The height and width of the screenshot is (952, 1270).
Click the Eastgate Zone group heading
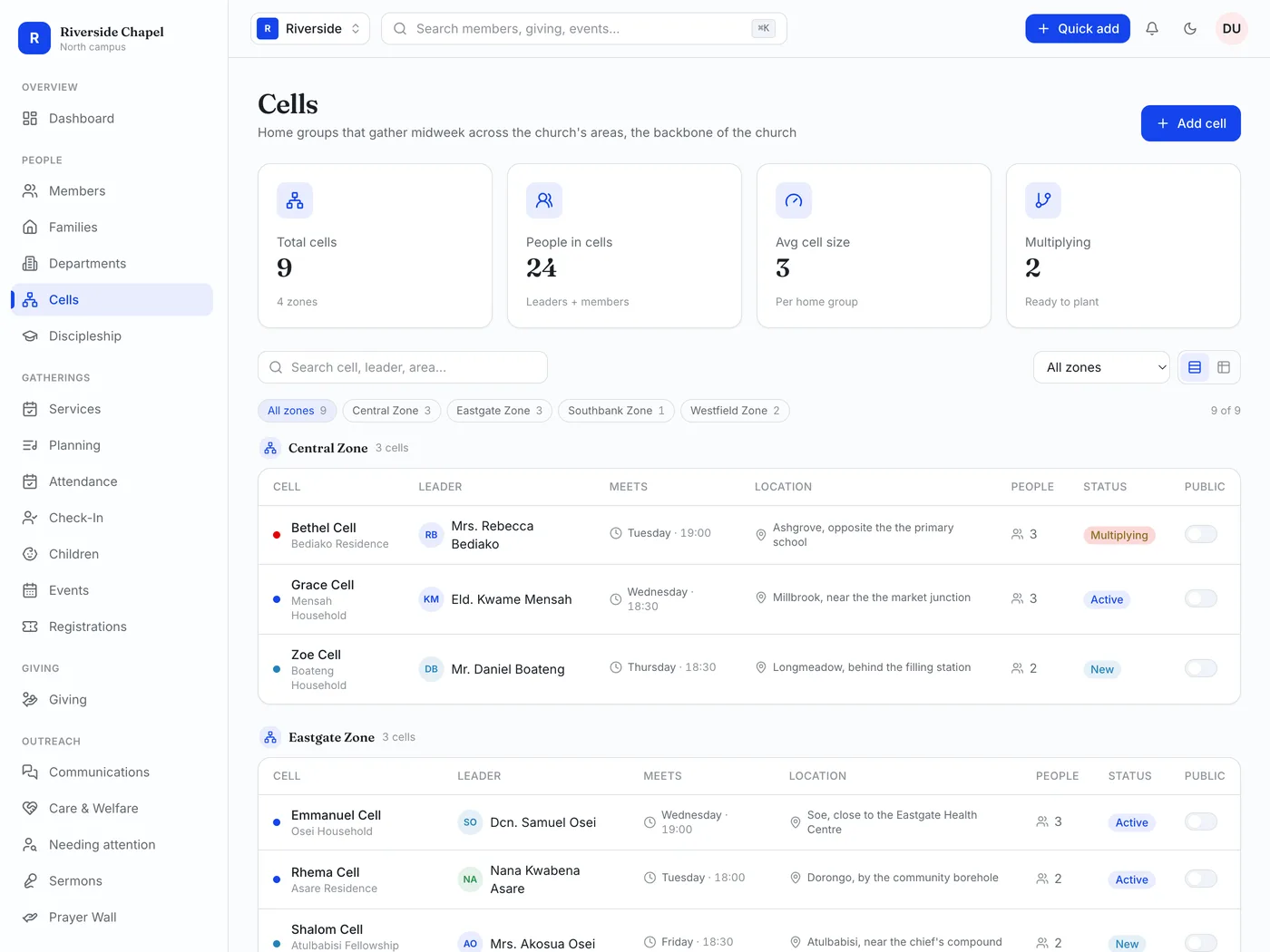[x=332, y=737]
